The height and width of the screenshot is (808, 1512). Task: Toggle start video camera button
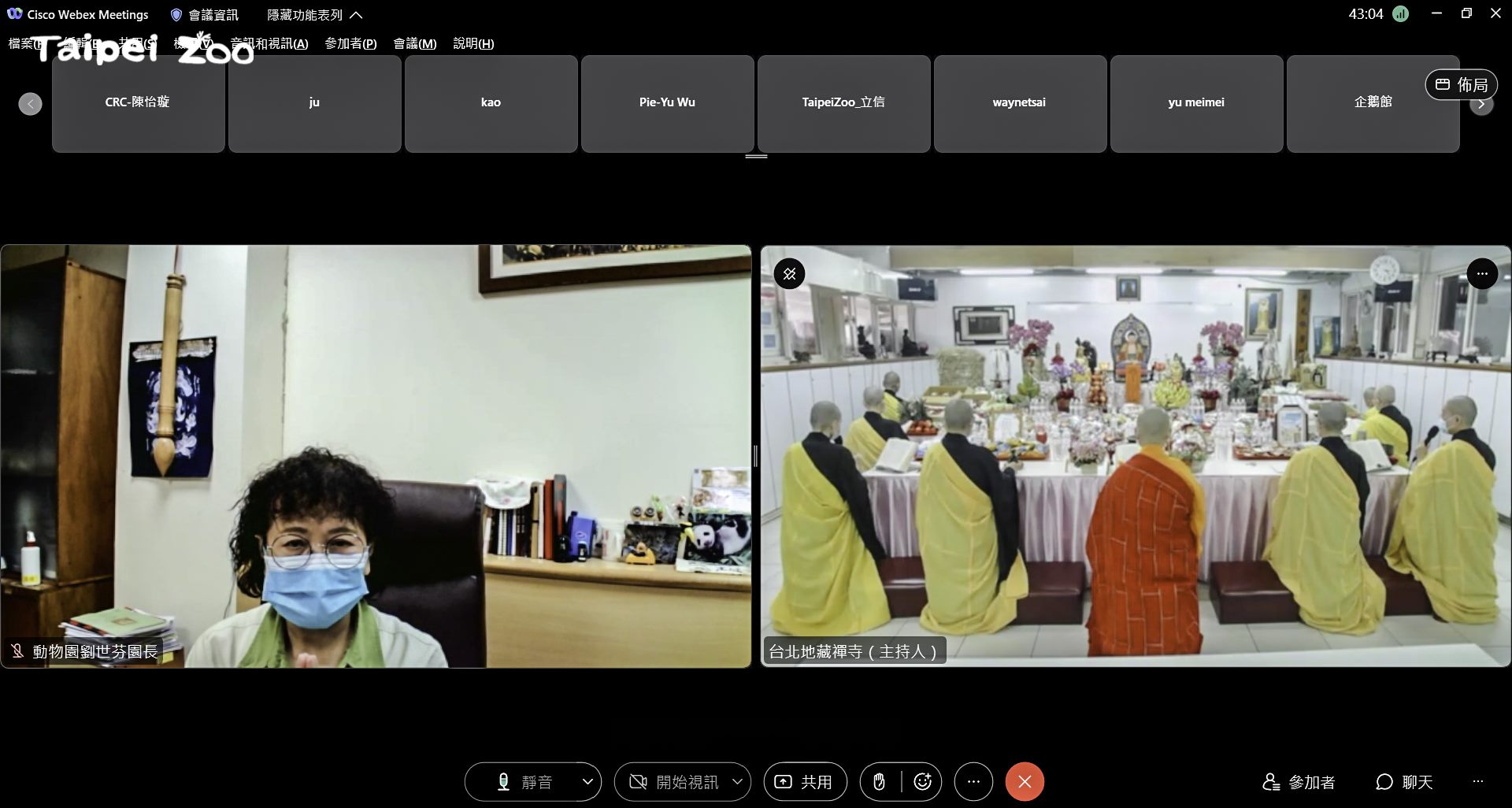coord(674,782)
